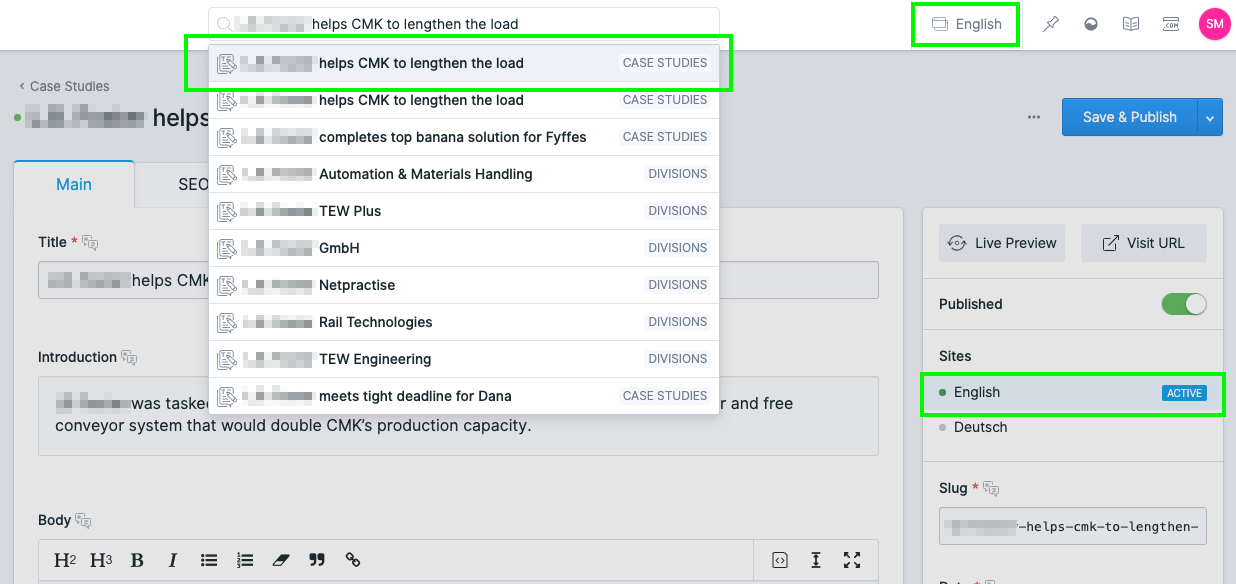Viewport: 1236px width, 584px height.
Task: Open documentation via the book icon
Action: pyautogui.click(x=1131, y=23)
